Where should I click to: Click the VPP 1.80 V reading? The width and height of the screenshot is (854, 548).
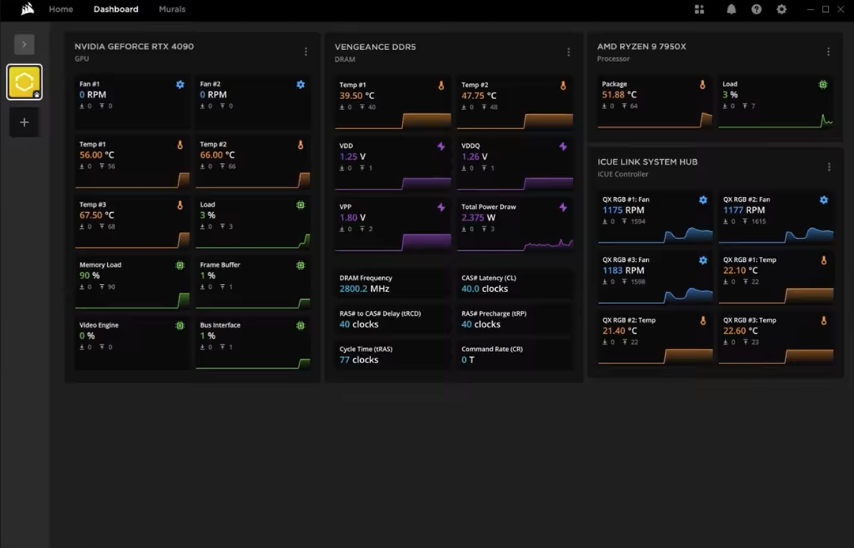pyautogui.click(x=353, y=218)
